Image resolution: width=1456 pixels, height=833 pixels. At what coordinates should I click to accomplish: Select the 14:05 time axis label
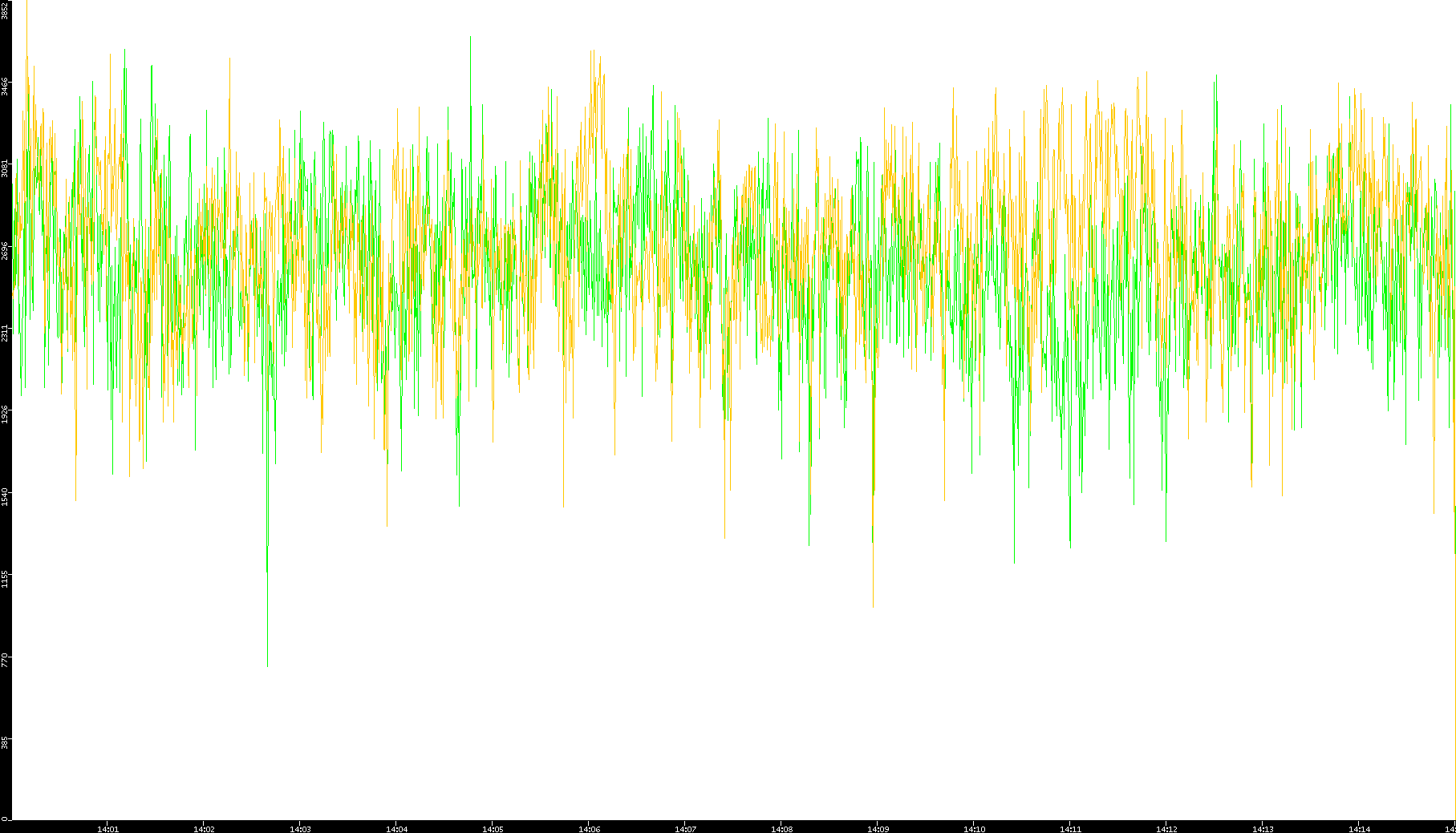[x=493, y=828]
